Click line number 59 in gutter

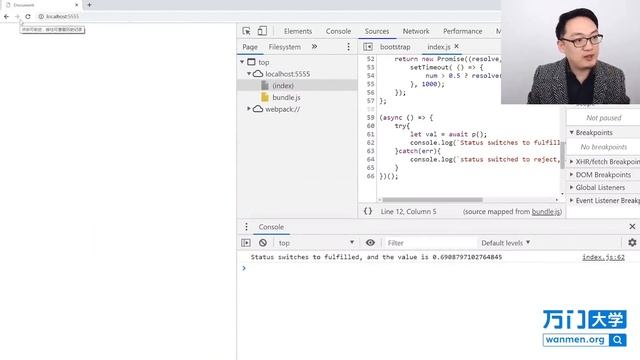(370, 118)
